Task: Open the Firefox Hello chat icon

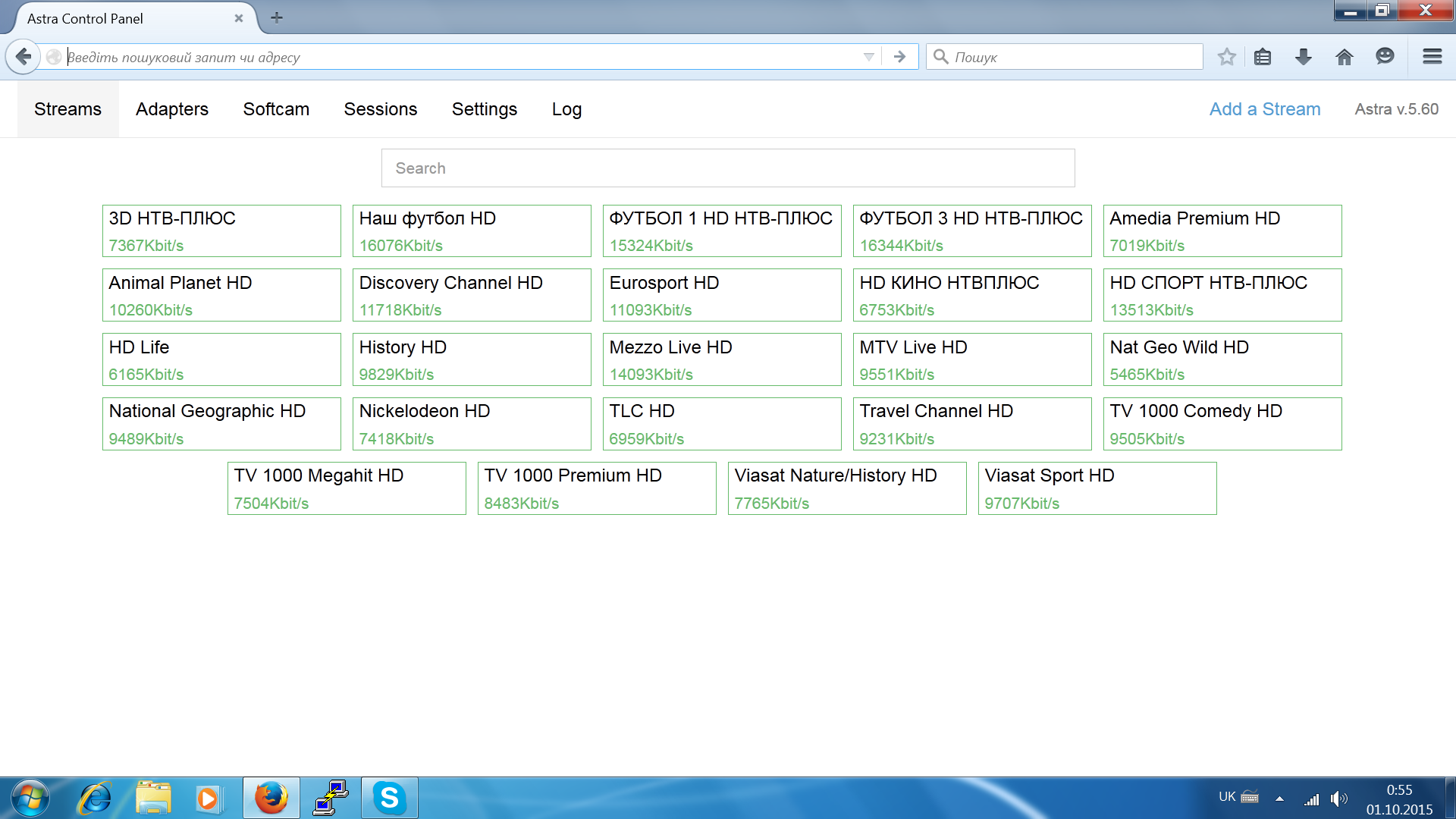Action: click(1385, 57)
